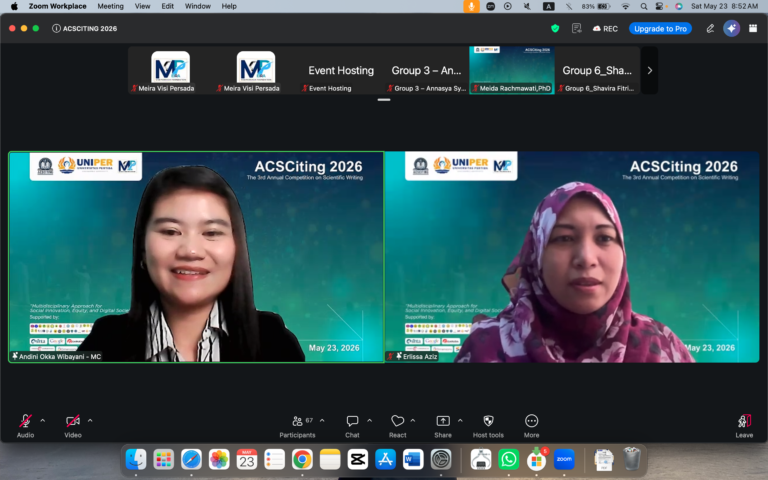The width and height of the screenshot is (768, 480).
Task: Open Host tools shield
Action: [488, 425]
